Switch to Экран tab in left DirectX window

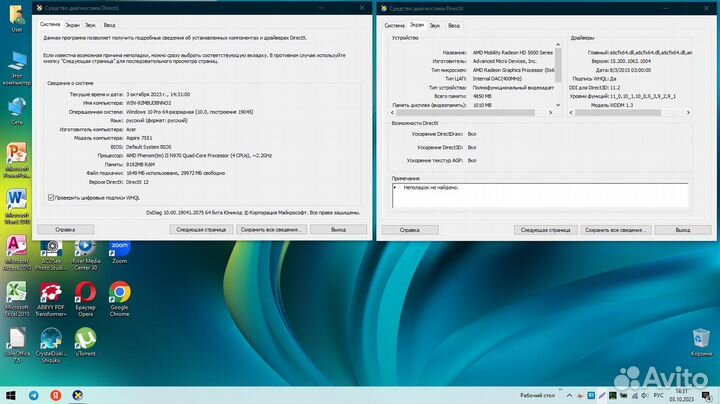[x=71, y=23]
